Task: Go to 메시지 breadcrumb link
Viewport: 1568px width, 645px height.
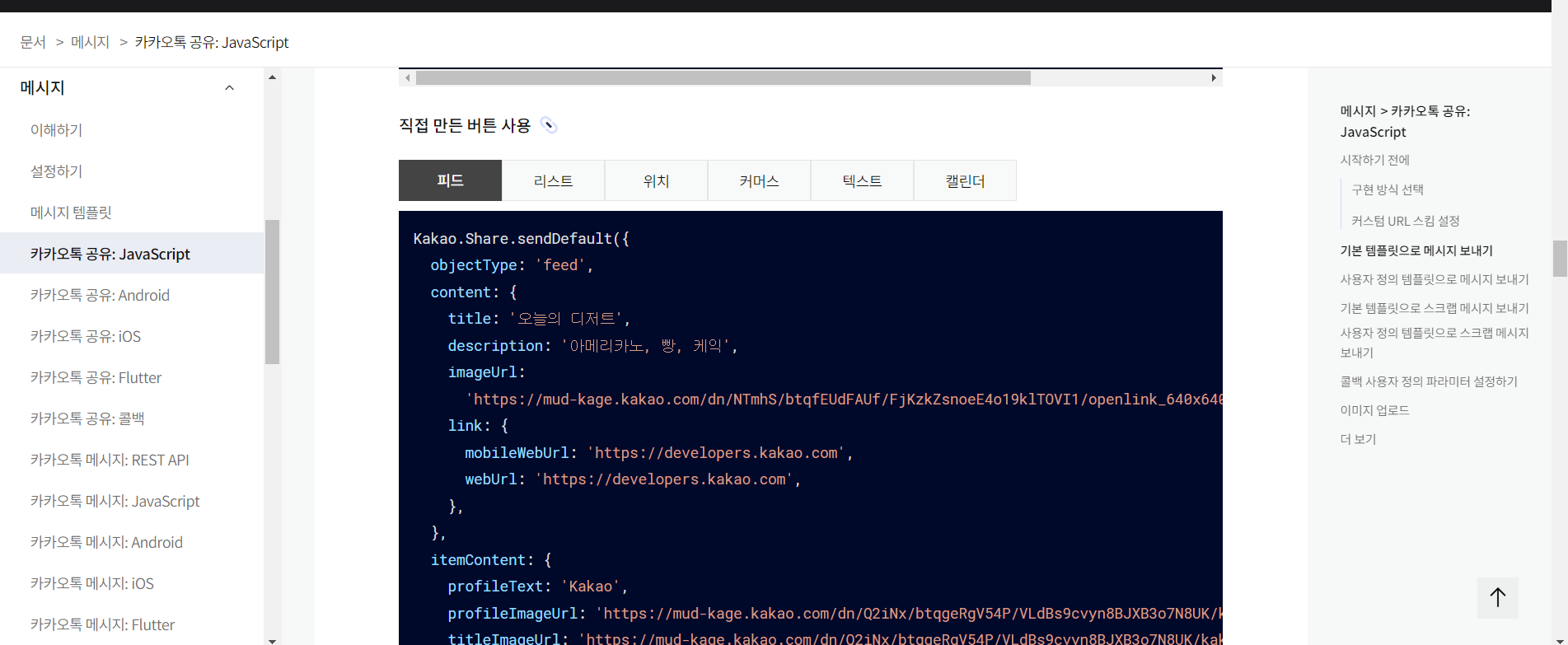Action: (90, 42)
